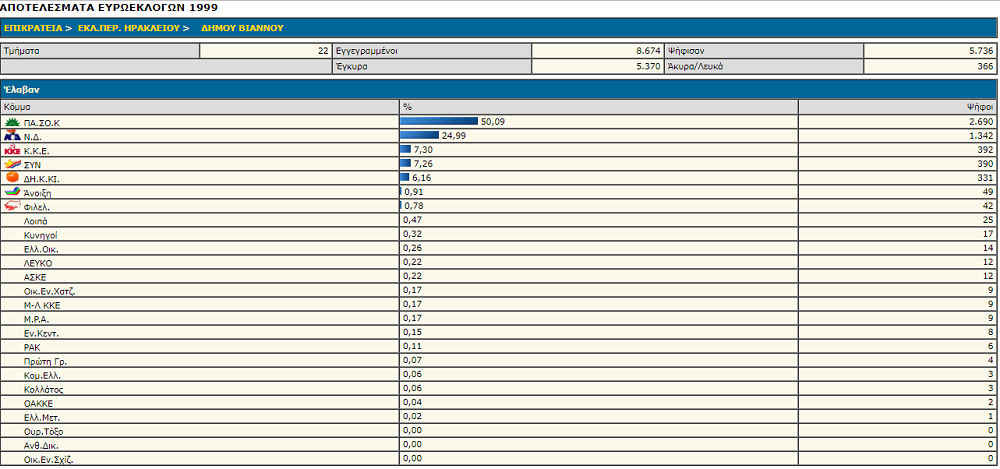Click the % column header
The width and height of the screenshot is (1000, 469).
(407, 106)
